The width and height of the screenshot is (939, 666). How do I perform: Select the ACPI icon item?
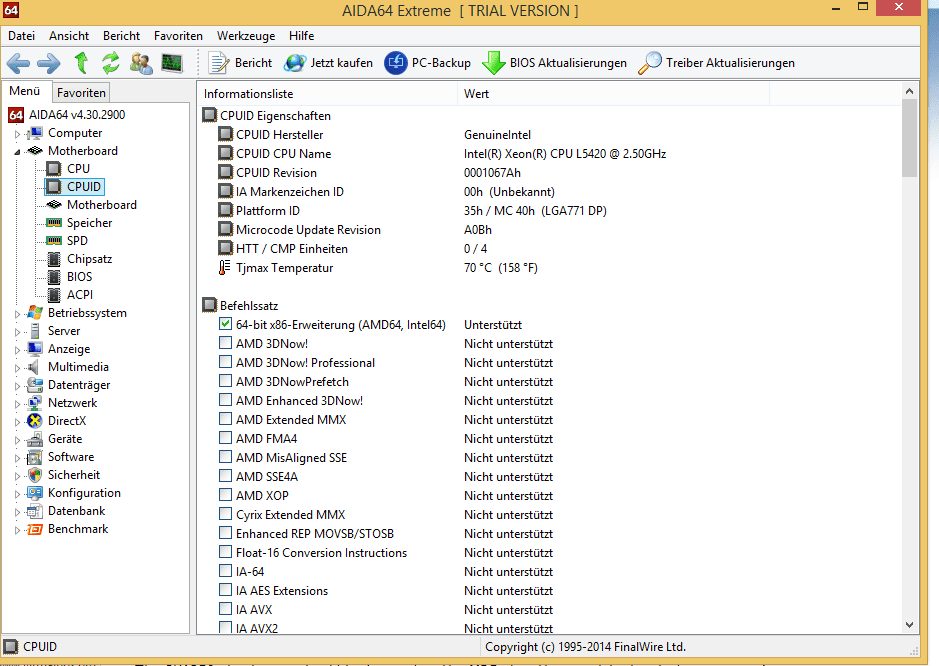pyautogui.click(x=54, y=295)
